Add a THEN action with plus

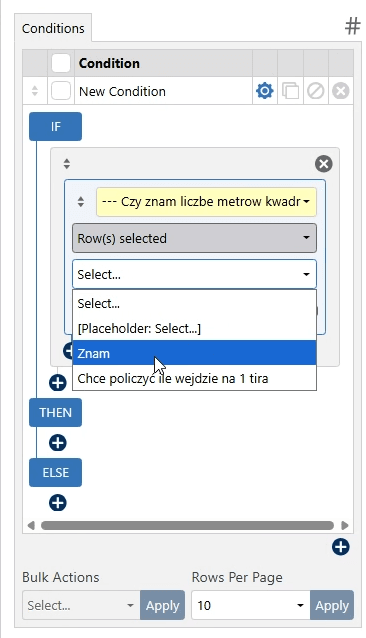coord(58,443)
